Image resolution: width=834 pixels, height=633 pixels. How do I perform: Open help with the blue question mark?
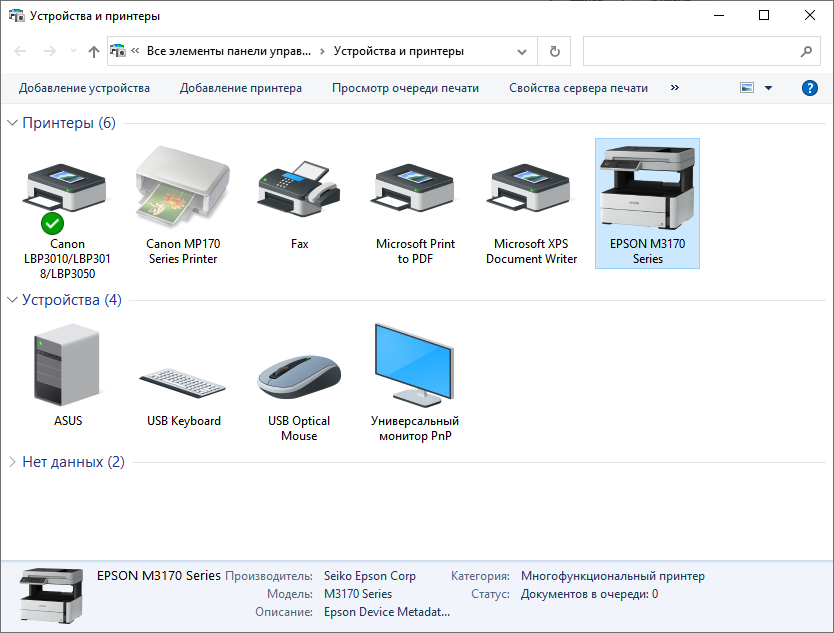(810, 88)
